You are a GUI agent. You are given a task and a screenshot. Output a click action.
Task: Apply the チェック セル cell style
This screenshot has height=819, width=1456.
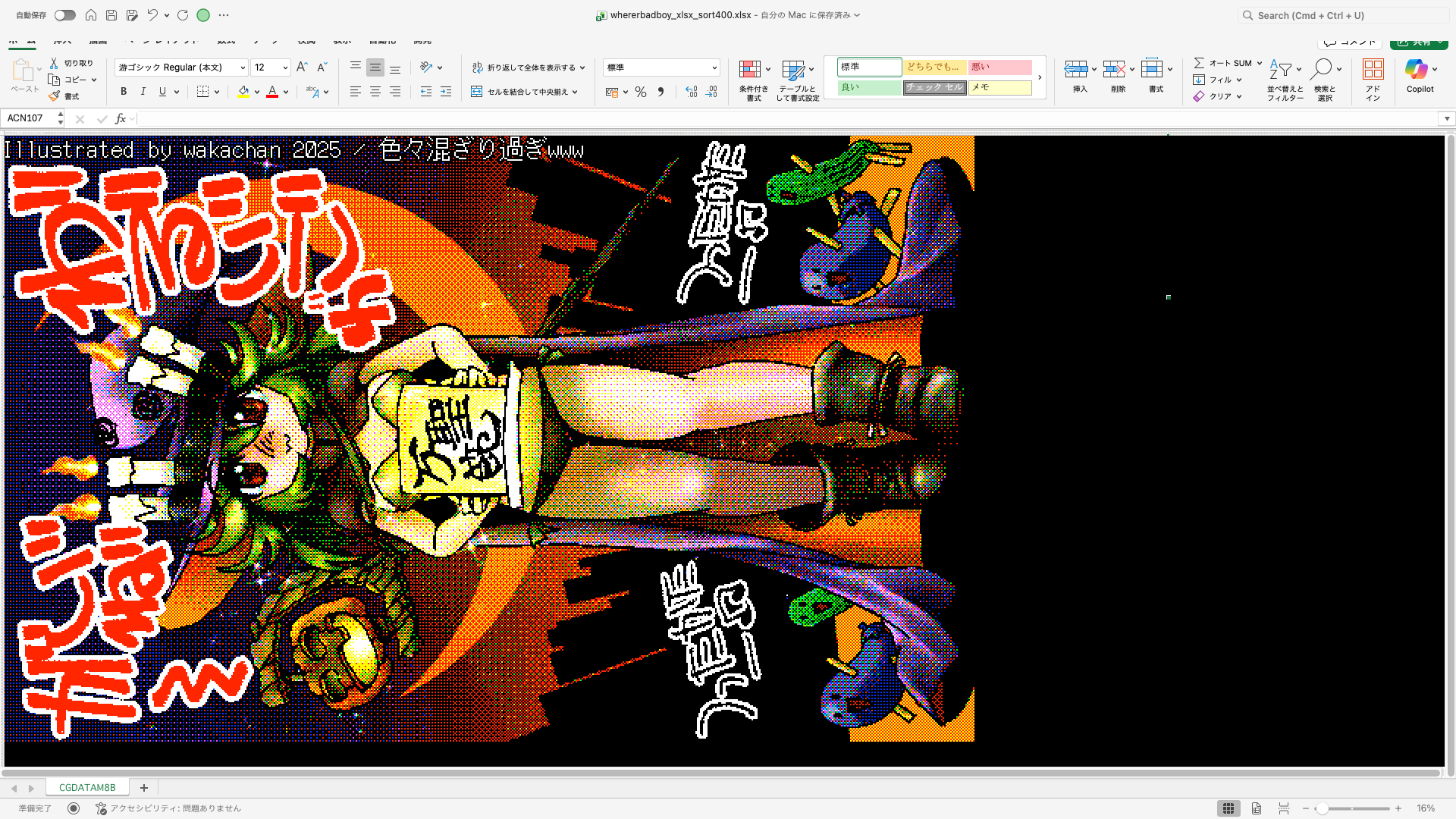[934, 87]
